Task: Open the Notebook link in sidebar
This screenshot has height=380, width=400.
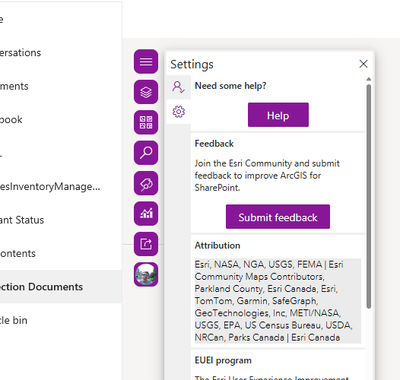Action: tap(11, 120)
